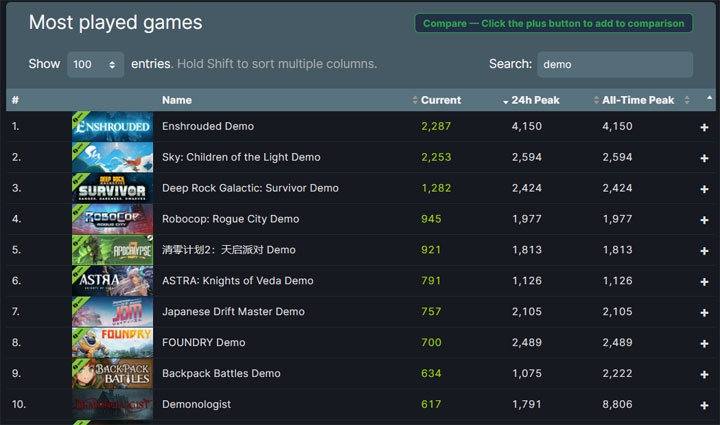Open Japanese Drift Master JDM thumbnail
The image size is (720, 425).
[x=112, y=312]
